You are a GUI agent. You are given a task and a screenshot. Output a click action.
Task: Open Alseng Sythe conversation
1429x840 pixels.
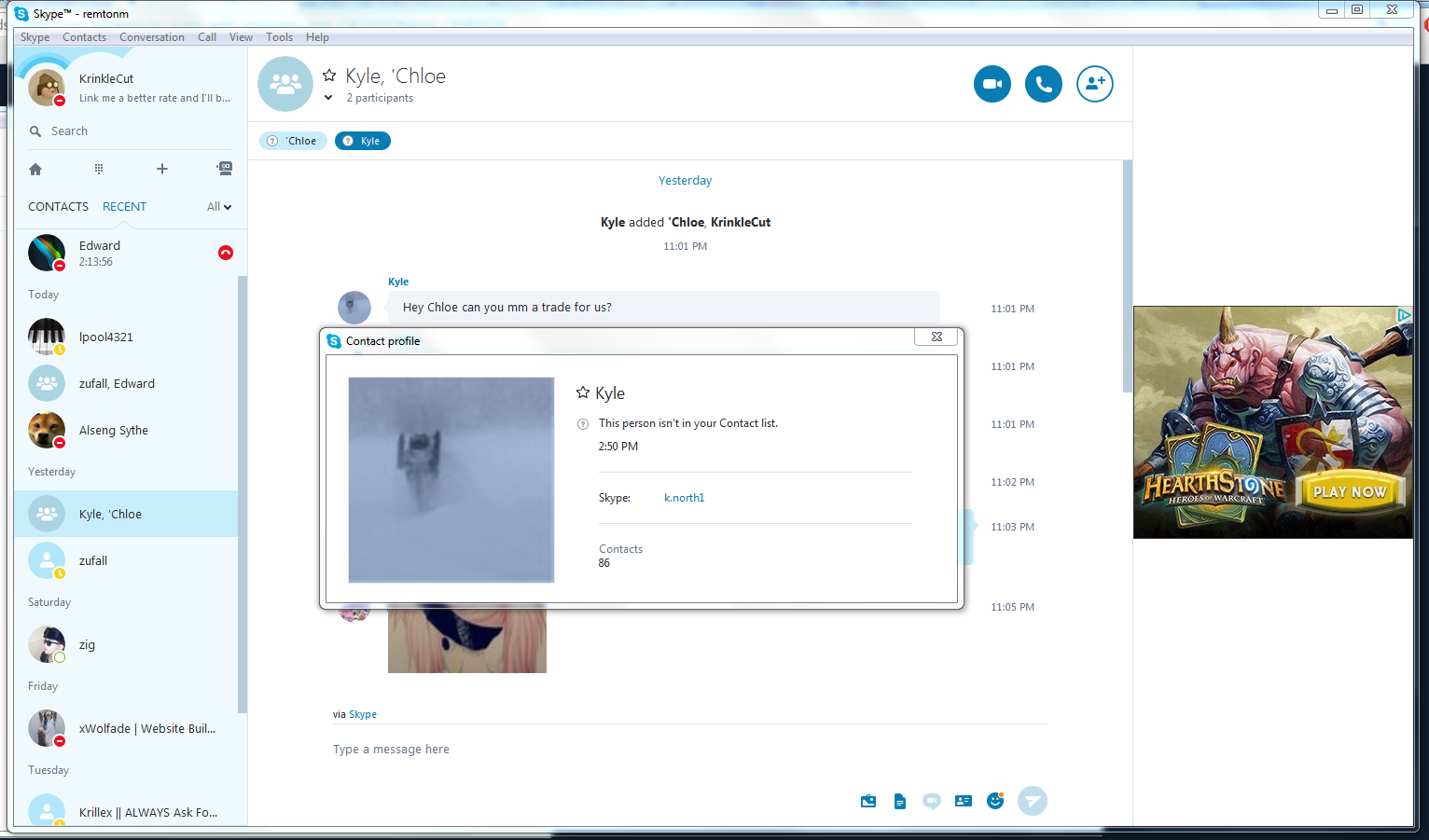click(126, 430)
